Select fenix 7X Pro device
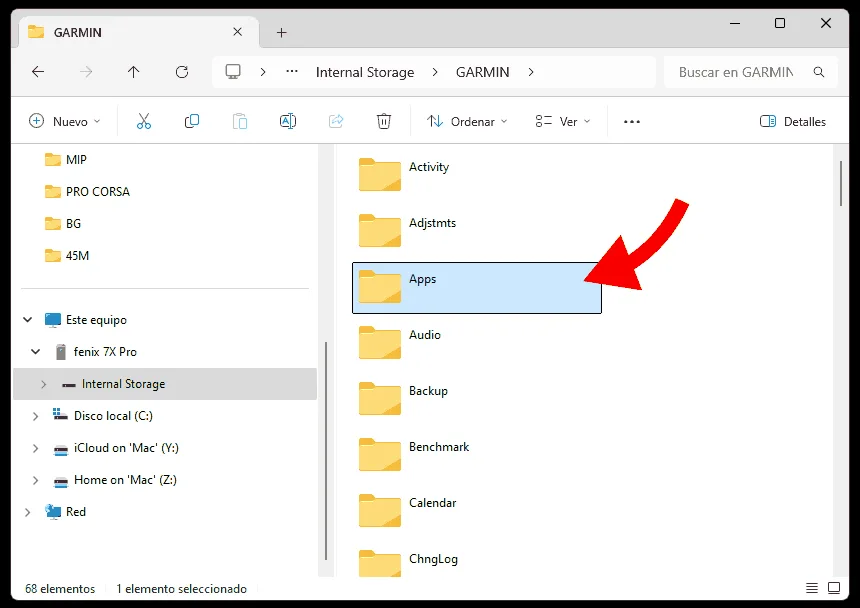The height and width of the screenshot is (608, 860). [95, 351]
